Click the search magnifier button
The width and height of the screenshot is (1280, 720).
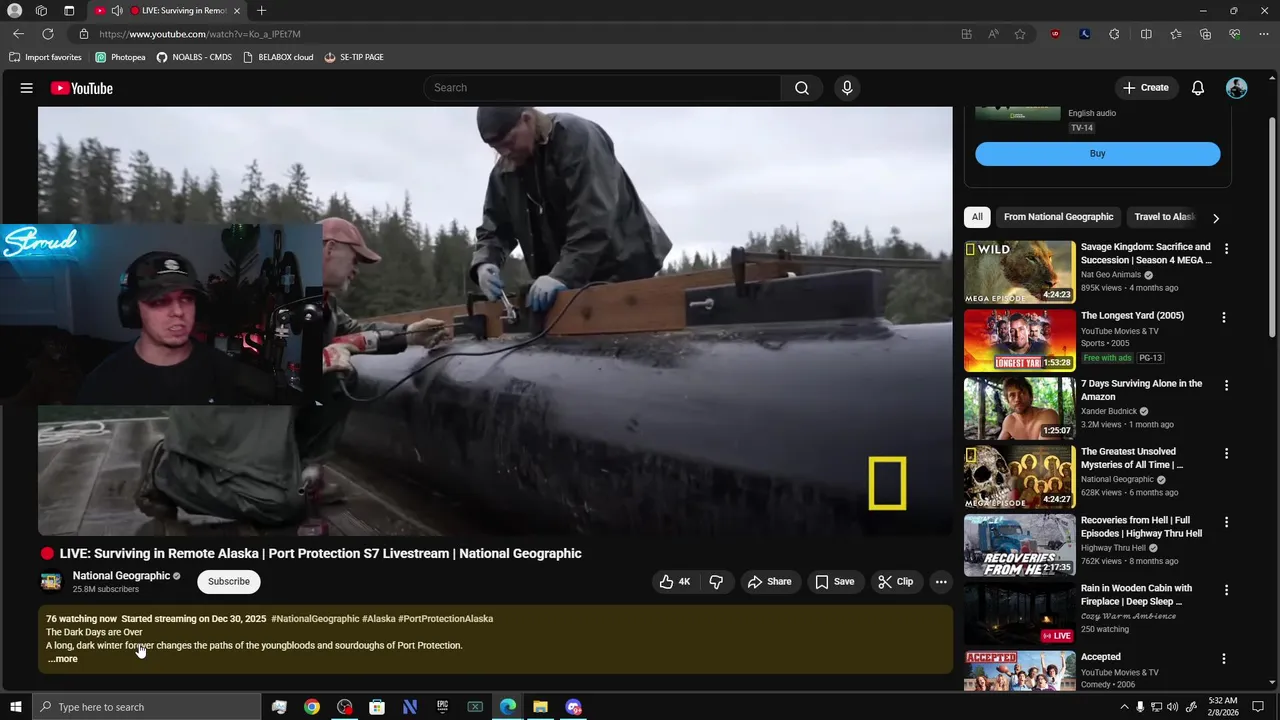coord(802,88)
